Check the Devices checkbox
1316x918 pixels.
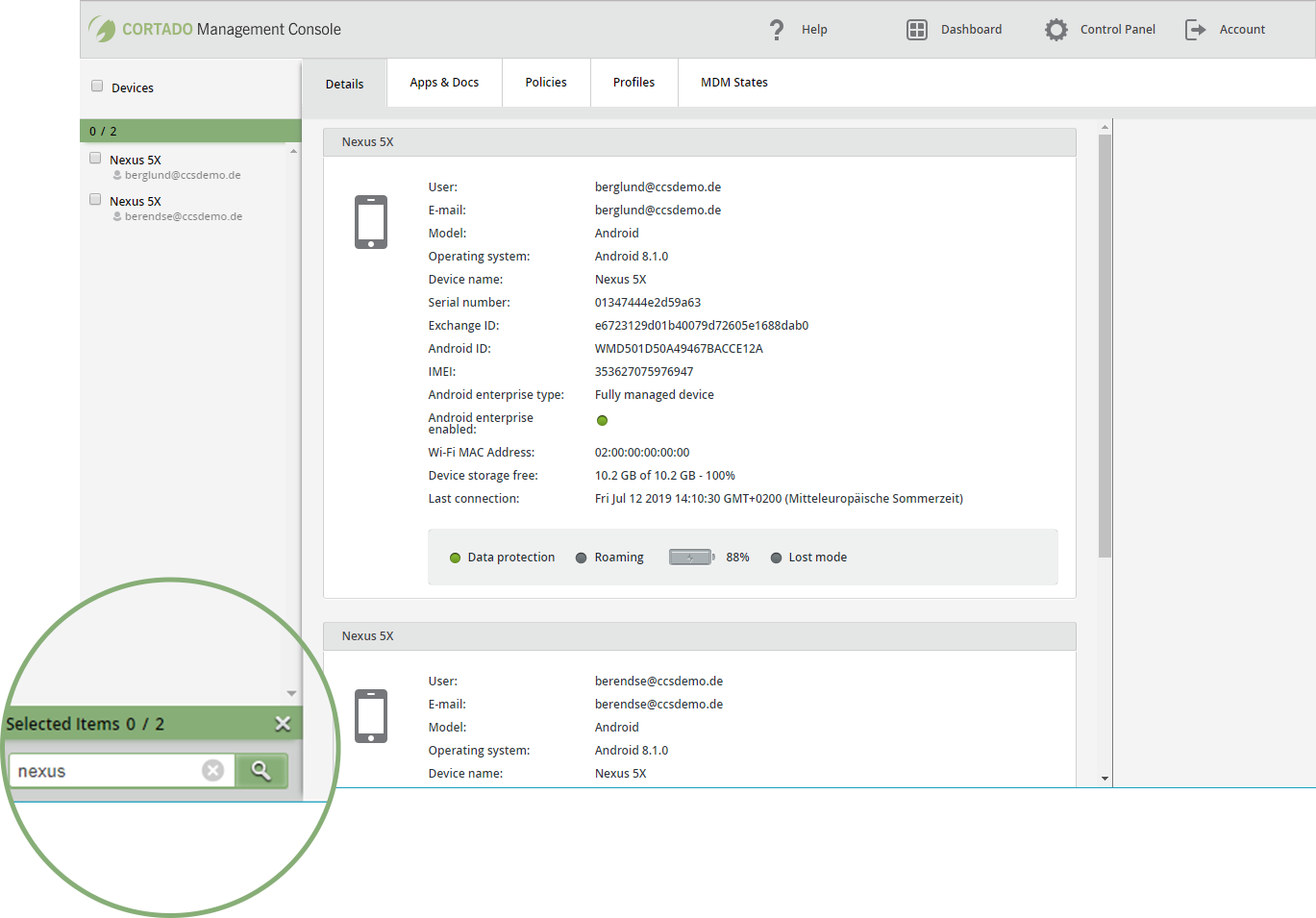click(96, 85)
